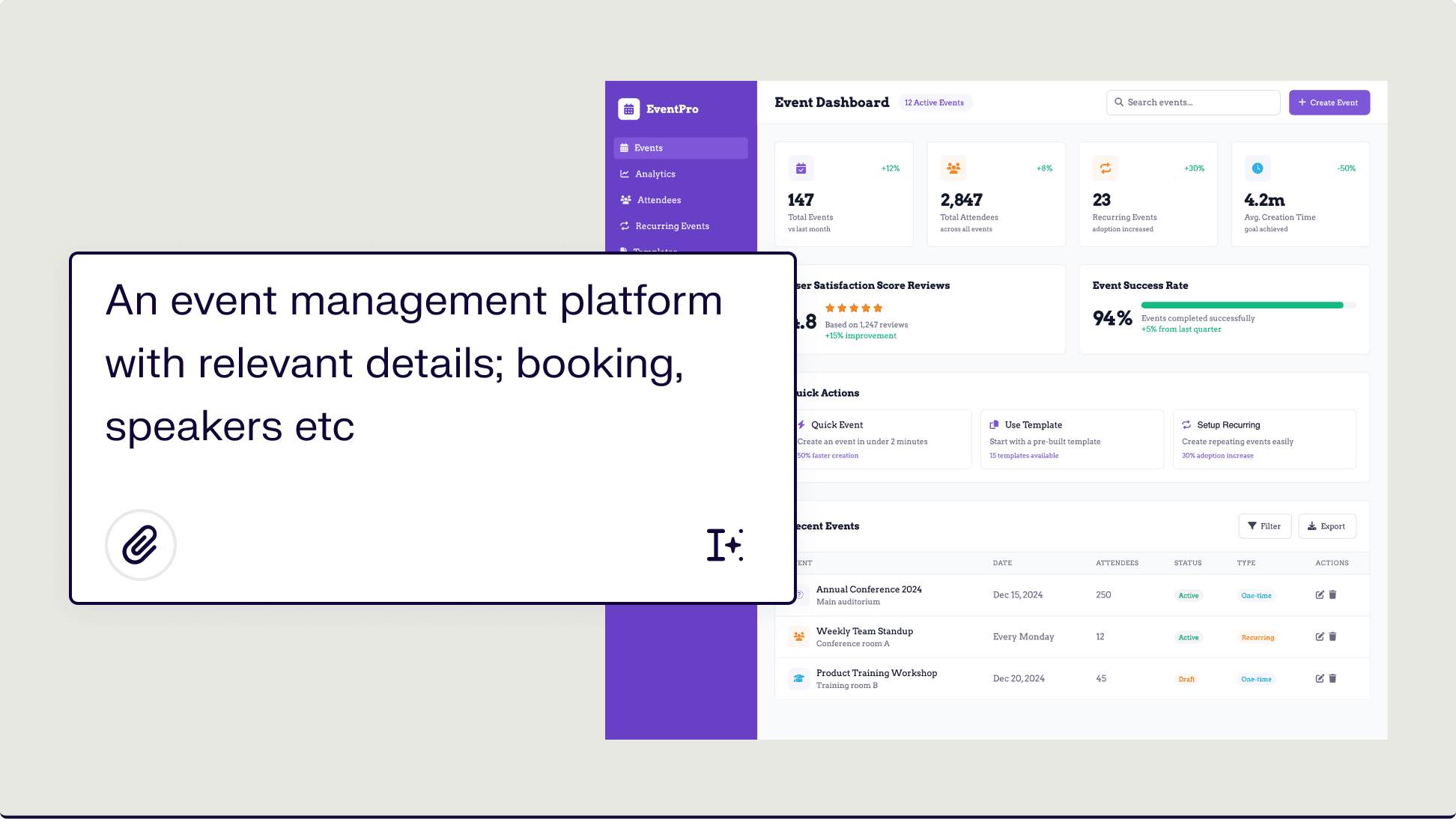1456x819 pixels.
Task: Click the 12 Active Events badge
Action: pyautogui.click(x=935, y=103)
